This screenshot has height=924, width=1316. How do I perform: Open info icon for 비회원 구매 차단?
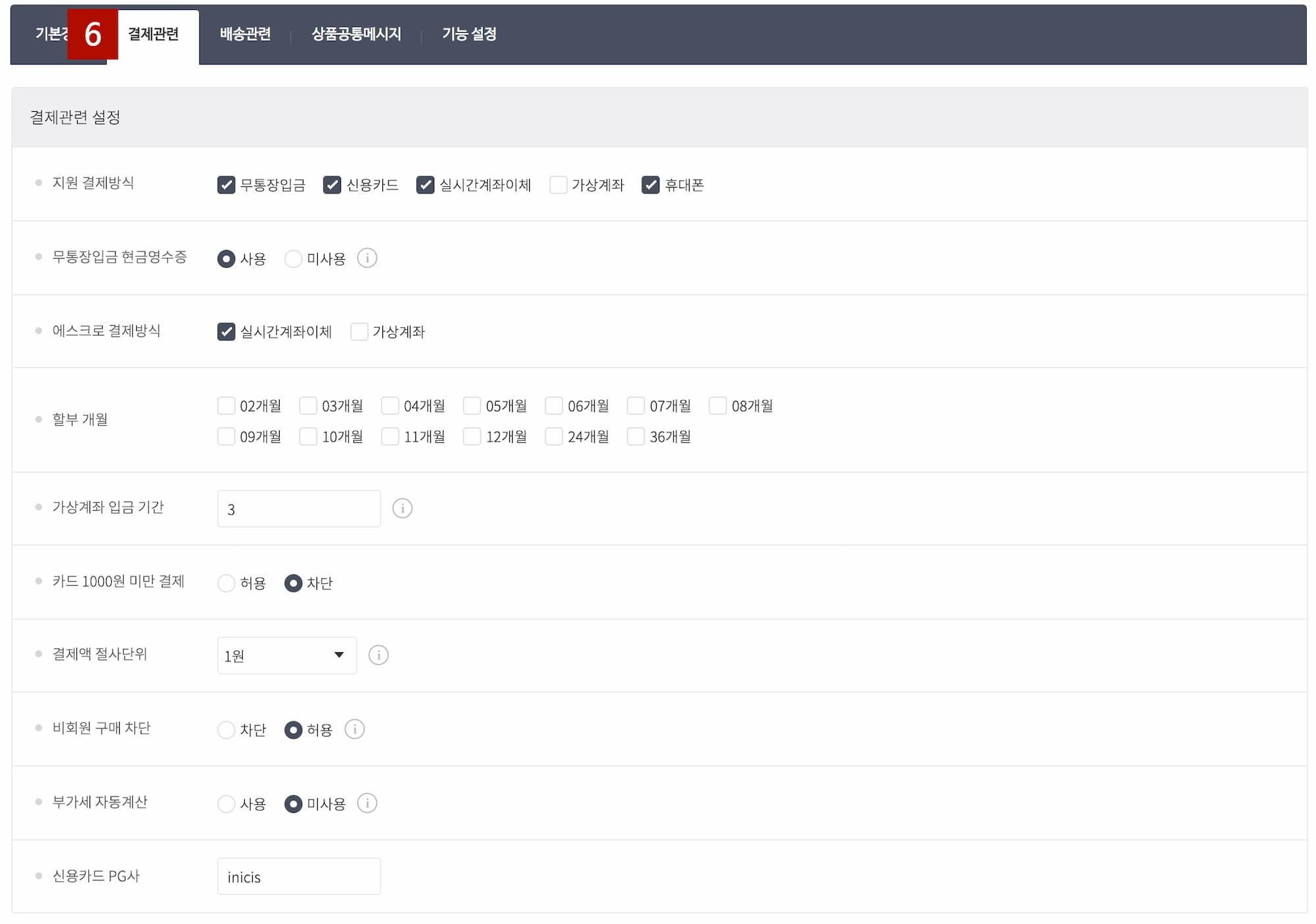[x=355, y=729]
